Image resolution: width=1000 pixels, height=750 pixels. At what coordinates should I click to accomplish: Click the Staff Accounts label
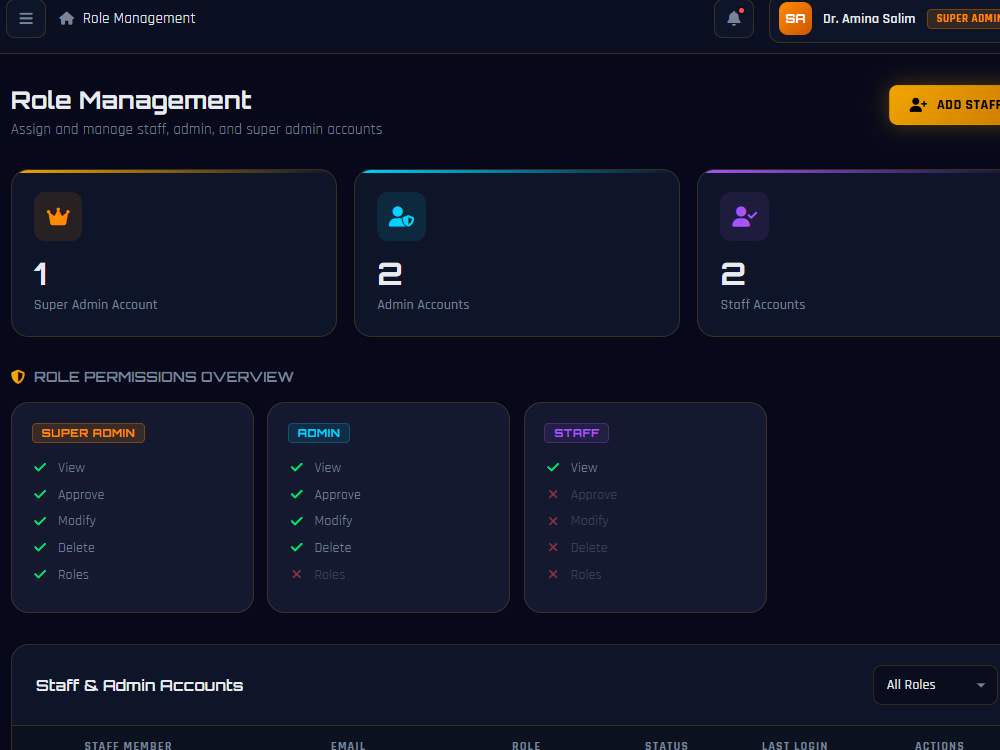click(x=763, y=305)
